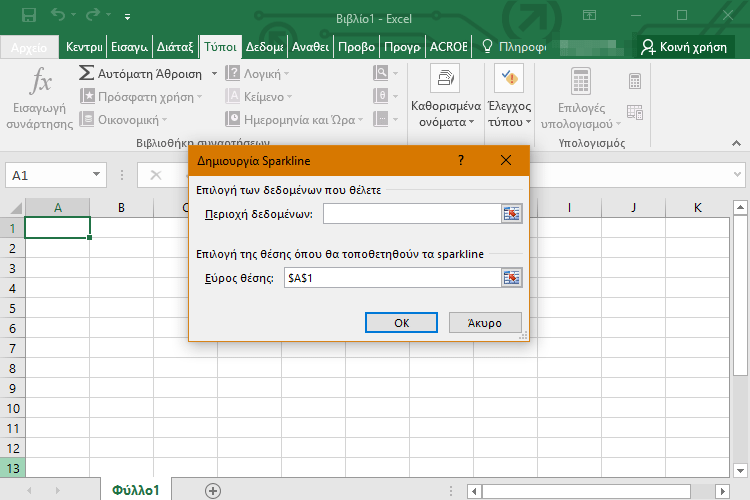Click the Κοινή χρήση share button
750x500 pixels.
point(684,47)
